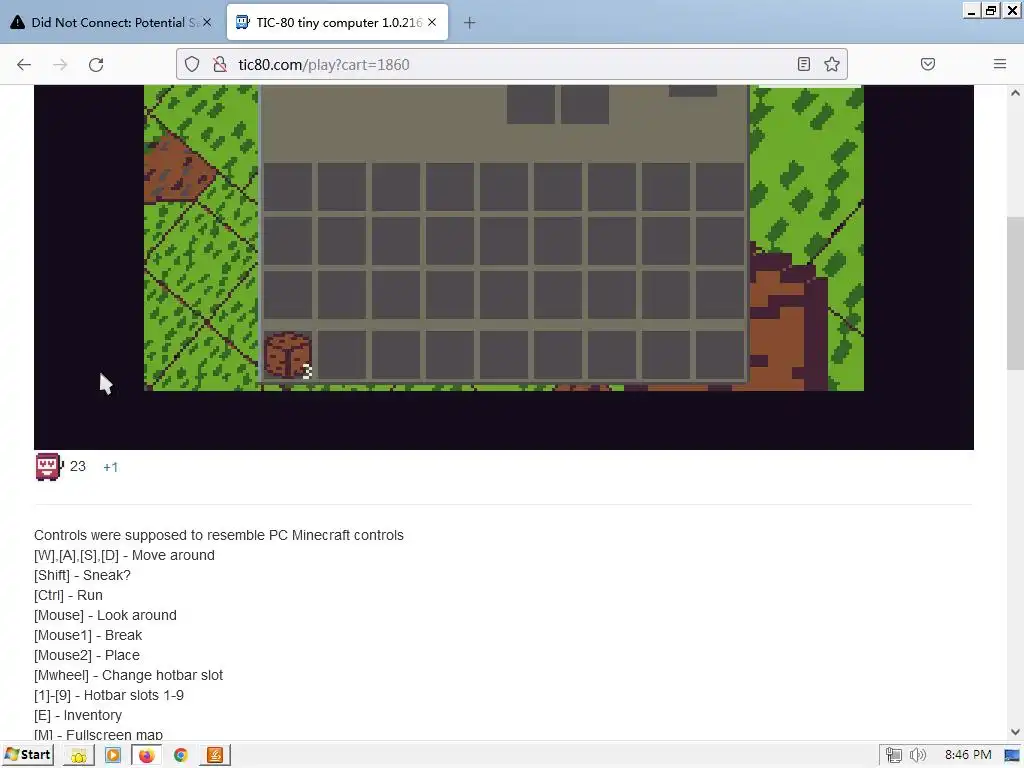Click the page scrollbar down arrow

click(1015, 732)
